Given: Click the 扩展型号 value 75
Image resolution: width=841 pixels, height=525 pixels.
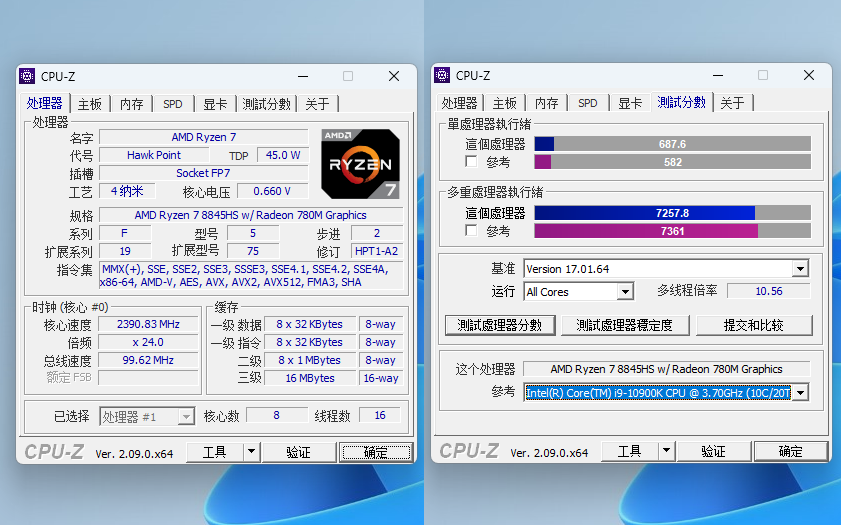Looking at the screenshot, I should tap(253, 251).
